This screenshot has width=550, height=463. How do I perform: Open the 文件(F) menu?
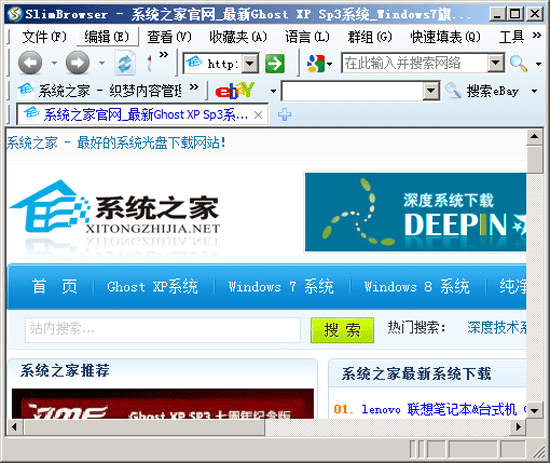coord(44,36)
